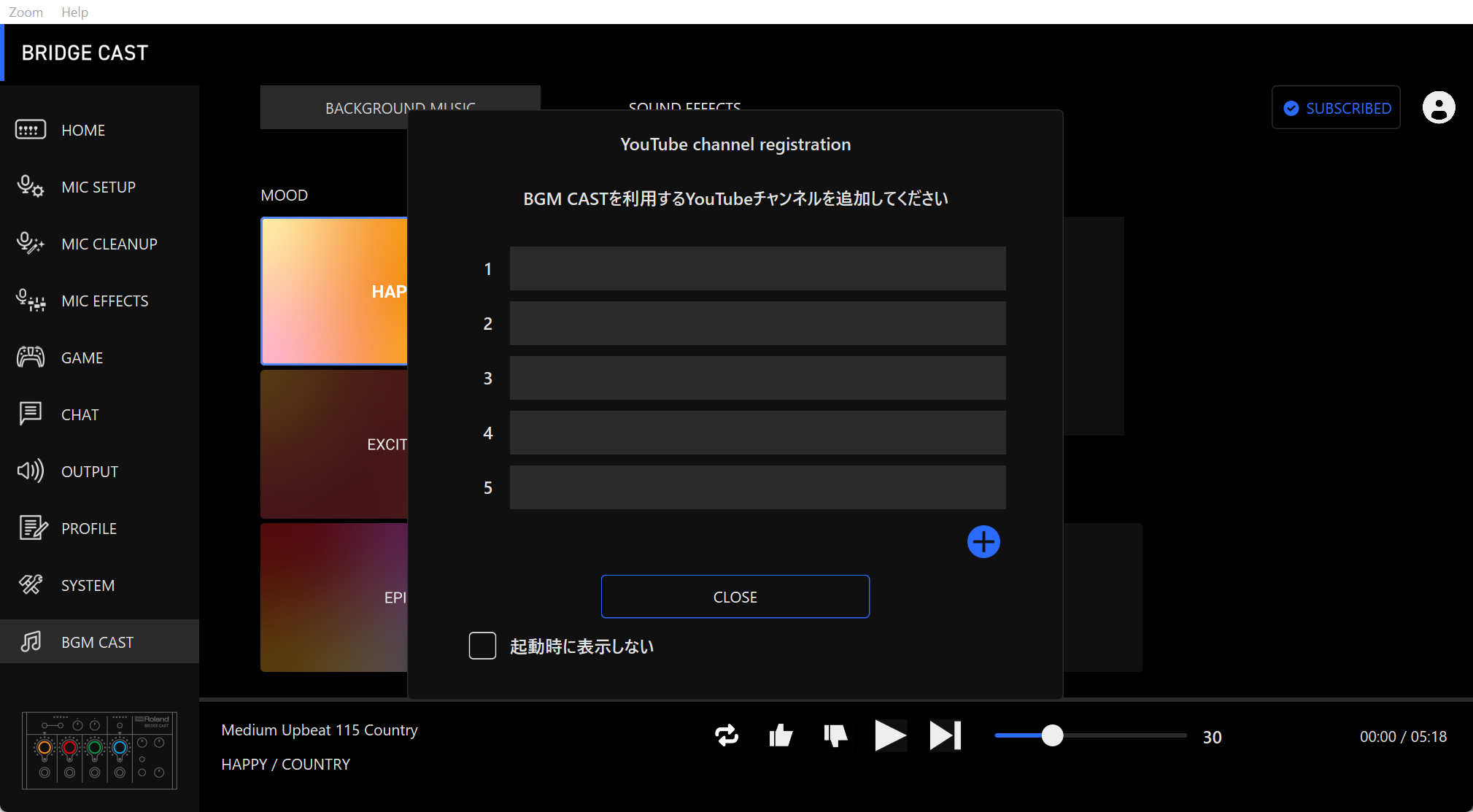The image size is (1473, 812).
Task: Select the MIC CLEANUP sidebar label
Action: click(109, 244)
